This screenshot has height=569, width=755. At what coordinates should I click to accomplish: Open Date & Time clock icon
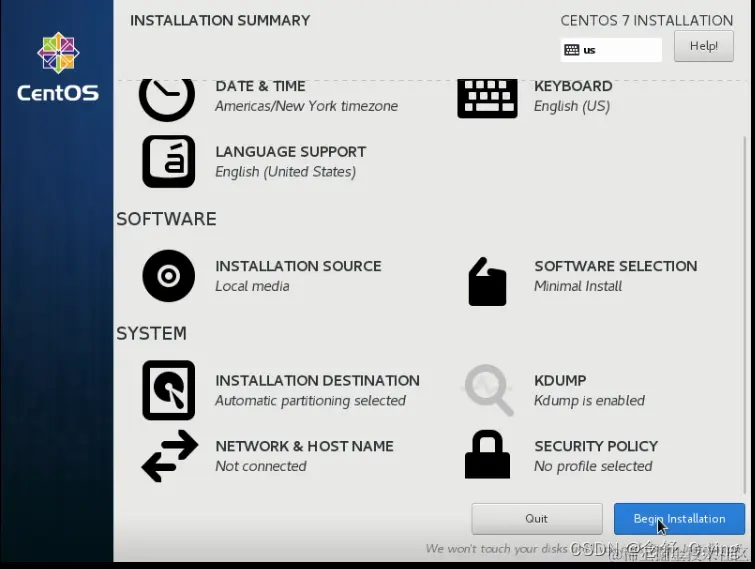coord(167,100)
